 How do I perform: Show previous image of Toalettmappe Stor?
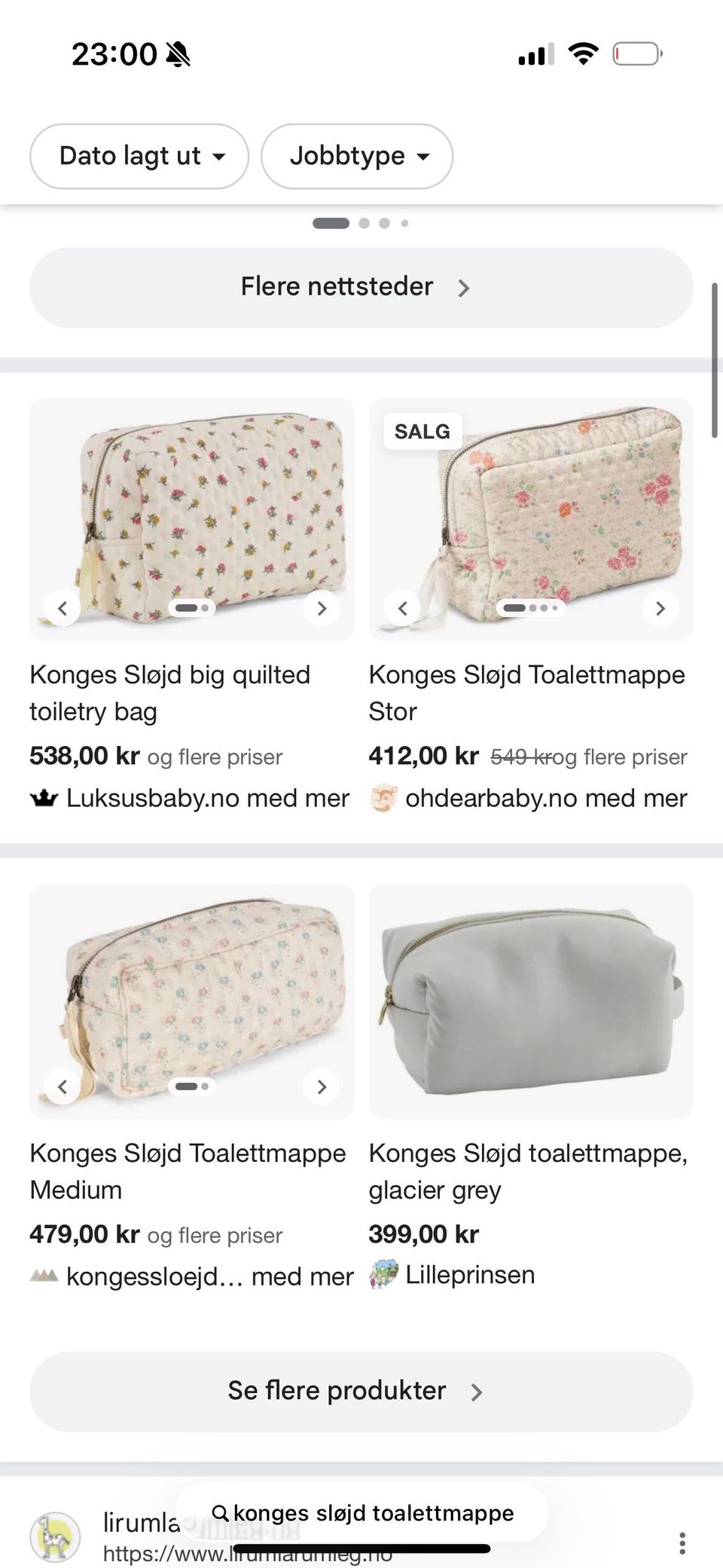tap(402, 608)
